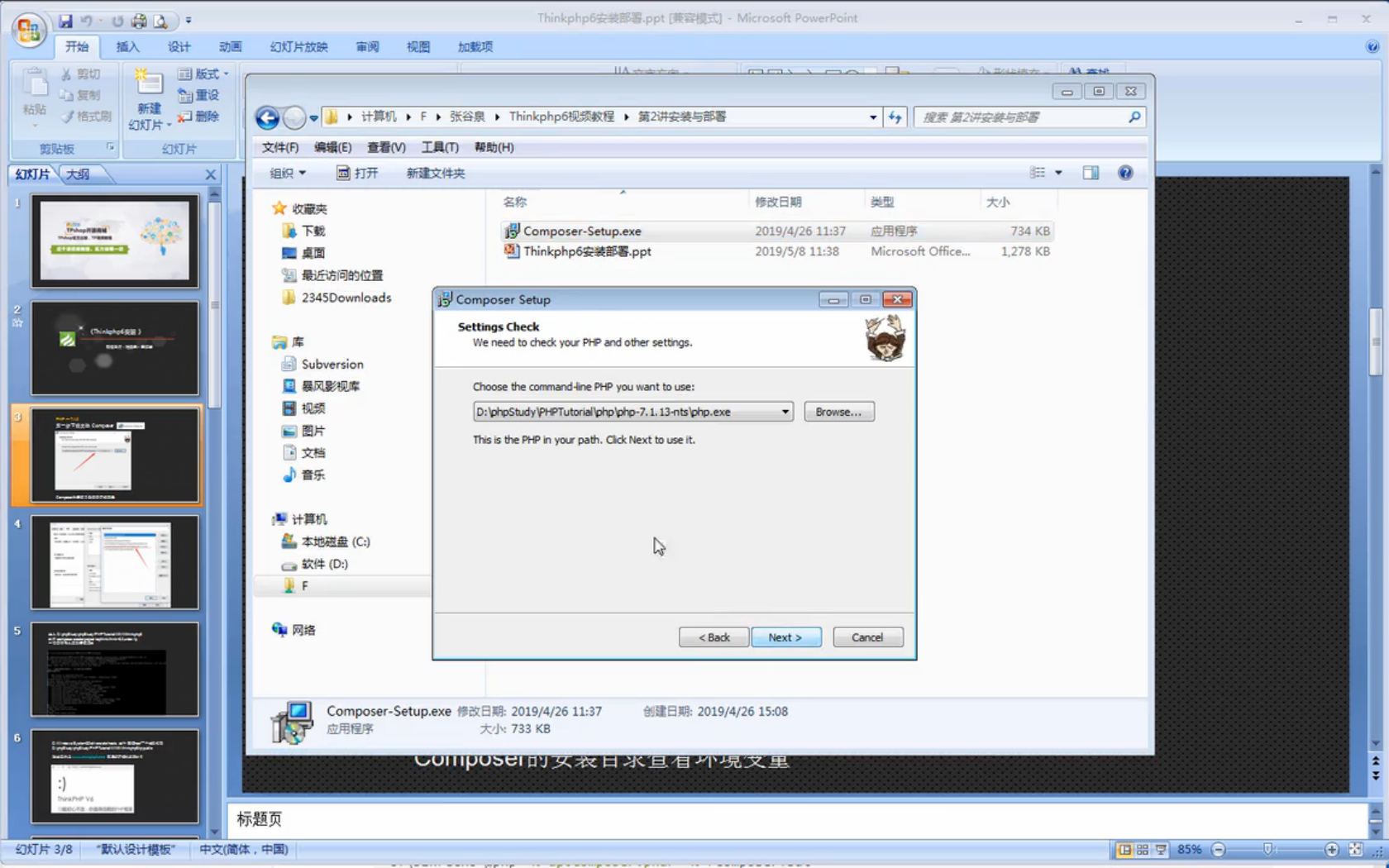Image resolution: width=1389 pixels, height=868 pixels.
Task: Click 新建文件夹 in Explorer toolbar
Action: [x=436, y=173]
